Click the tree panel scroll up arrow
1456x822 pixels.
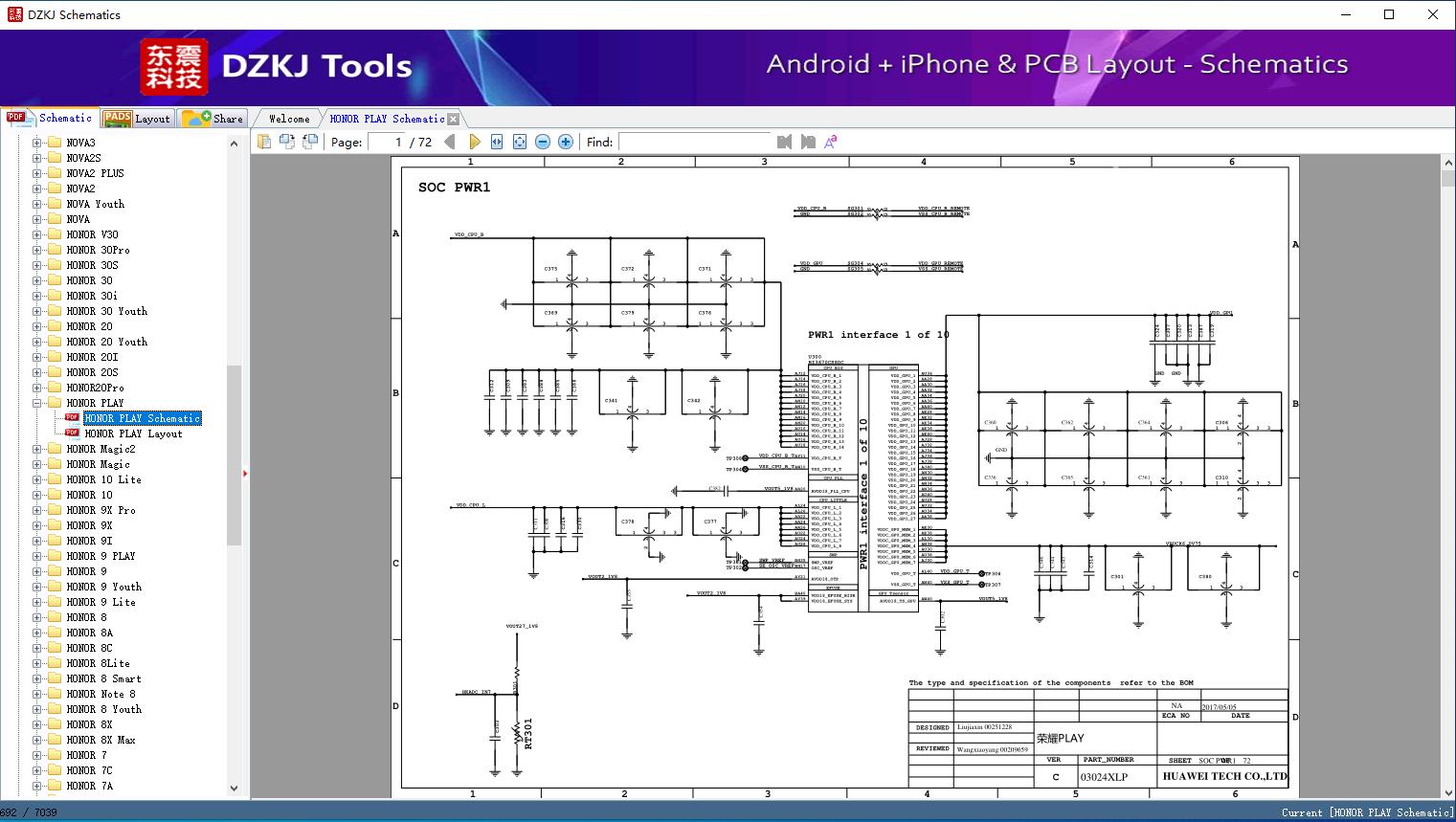(234, 144)
